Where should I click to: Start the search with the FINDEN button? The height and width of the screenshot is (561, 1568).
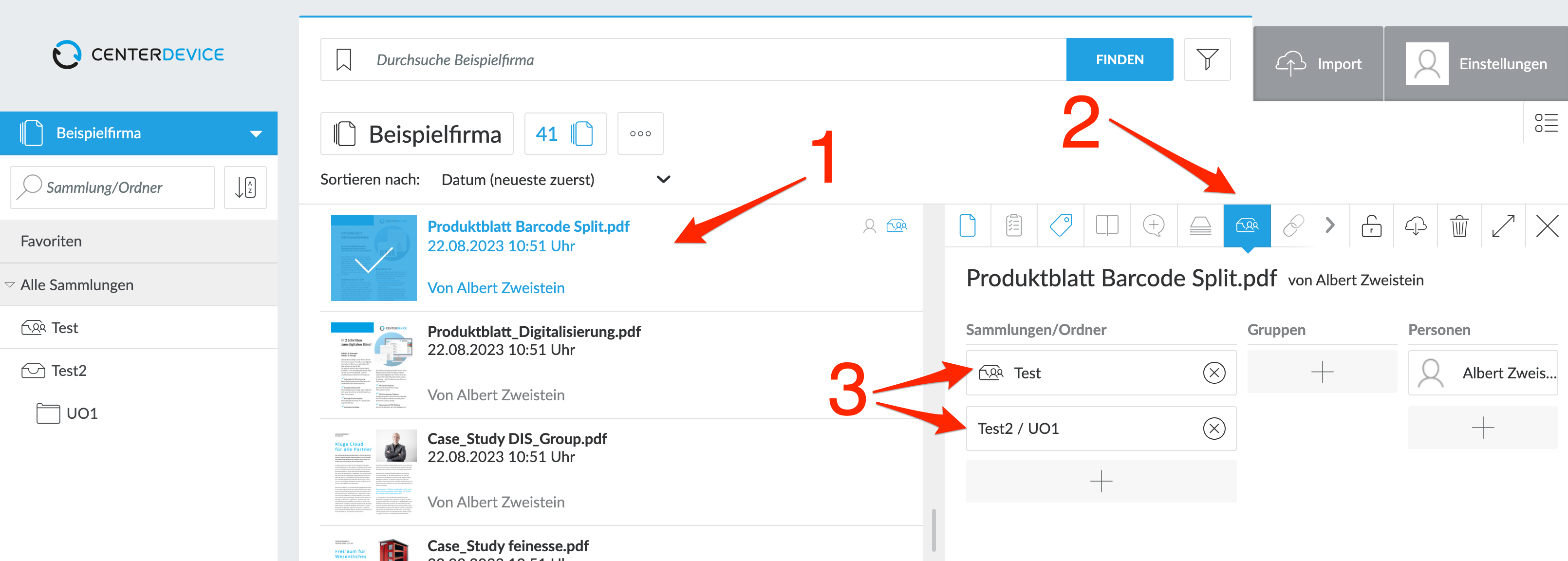click(1120, 59)
